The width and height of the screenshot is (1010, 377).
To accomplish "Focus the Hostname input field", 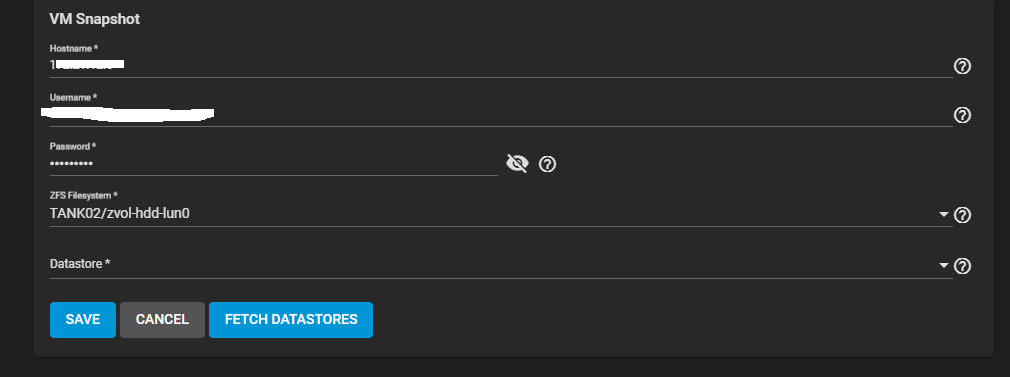I will pos(501,65).
